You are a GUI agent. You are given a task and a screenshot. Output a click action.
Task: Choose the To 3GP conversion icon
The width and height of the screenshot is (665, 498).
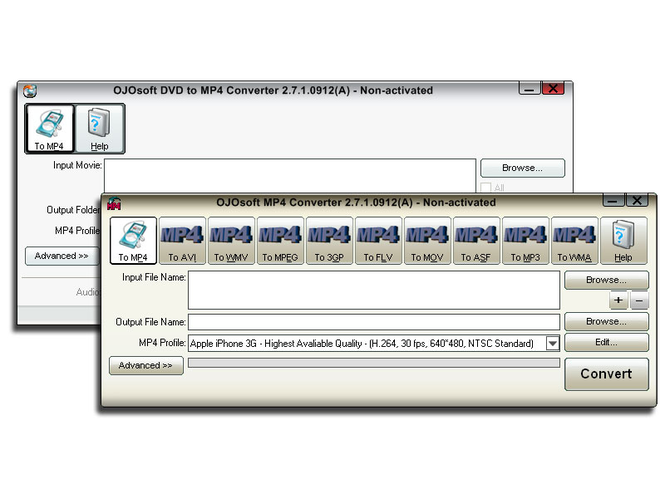[x=329, y=241]
